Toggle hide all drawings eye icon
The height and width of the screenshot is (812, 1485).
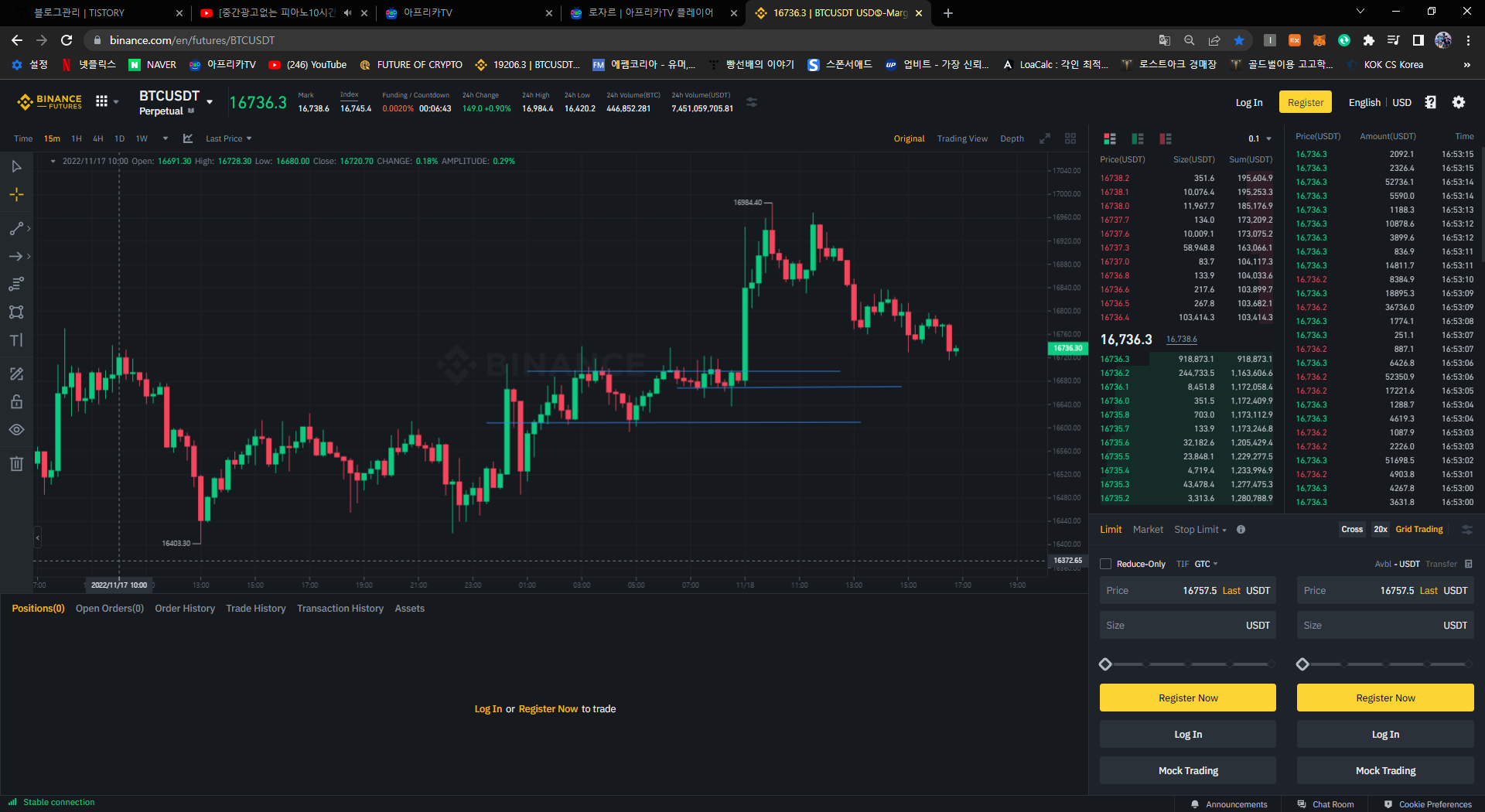tap(16, 430)
